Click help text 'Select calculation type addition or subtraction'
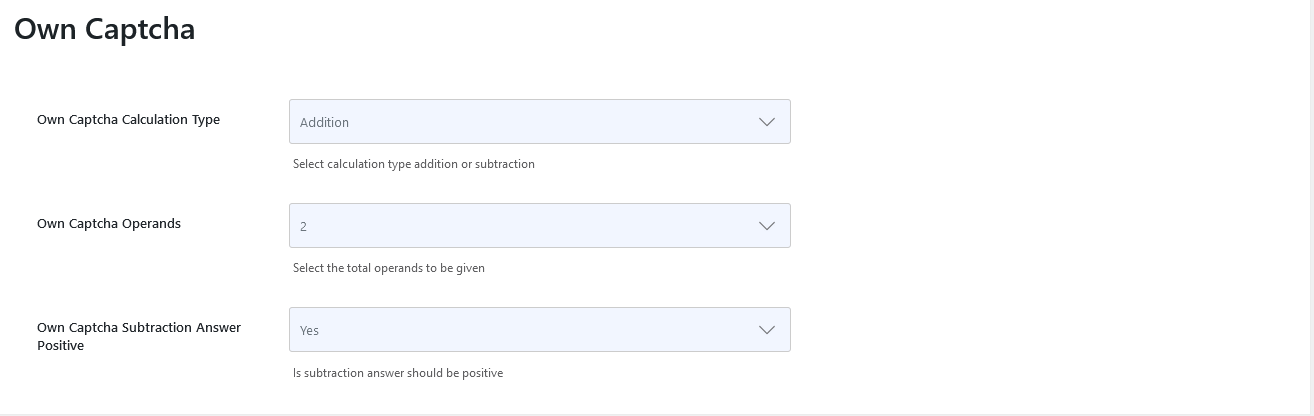The height and width of the screenshot is (416, 1314). [413, 164]
